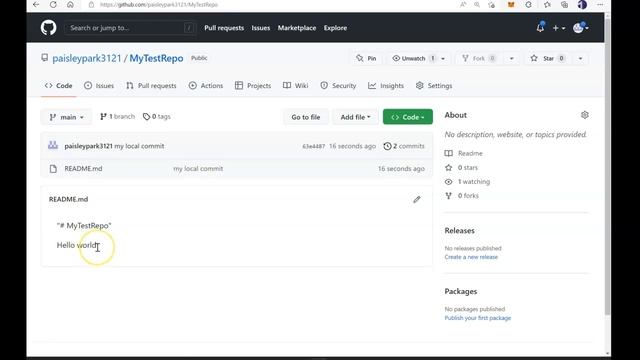The height and width of the screenshot is (360, 640).
Task: Expand the Unwatch options dropdown arrow
Action: 443,59
